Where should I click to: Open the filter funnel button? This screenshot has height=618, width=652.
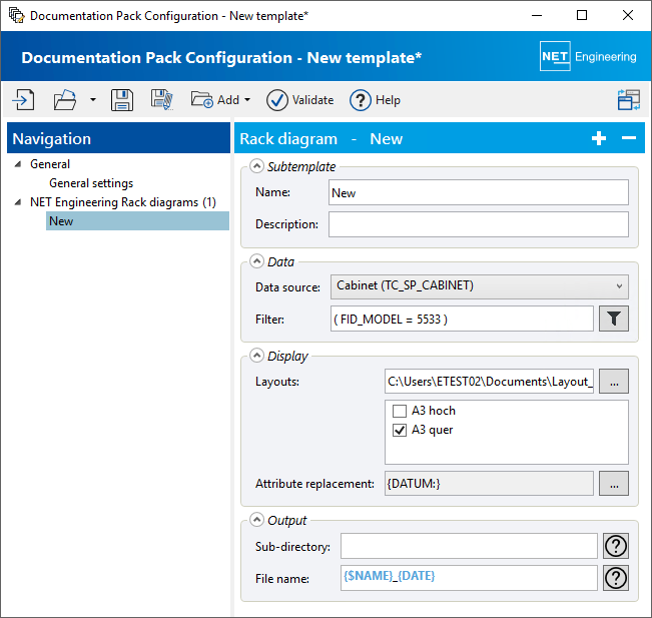point(613,319)
